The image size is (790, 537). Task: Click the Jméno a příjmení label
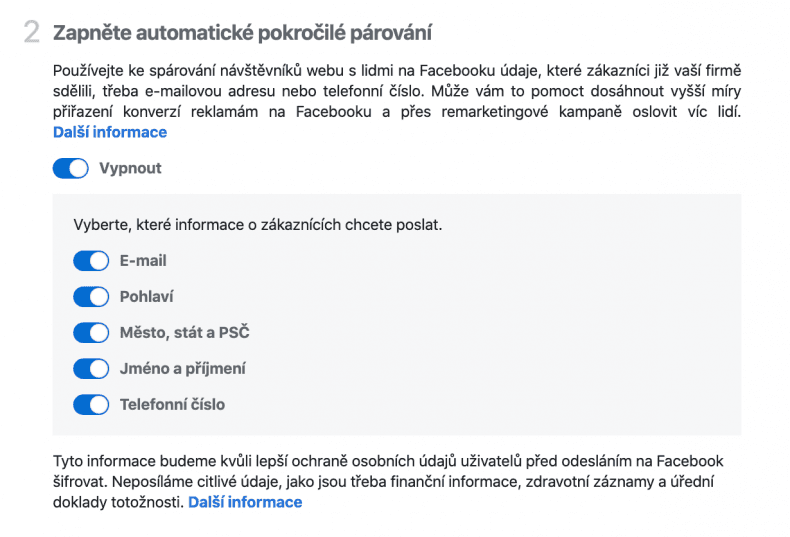click(x=182, y=369)
